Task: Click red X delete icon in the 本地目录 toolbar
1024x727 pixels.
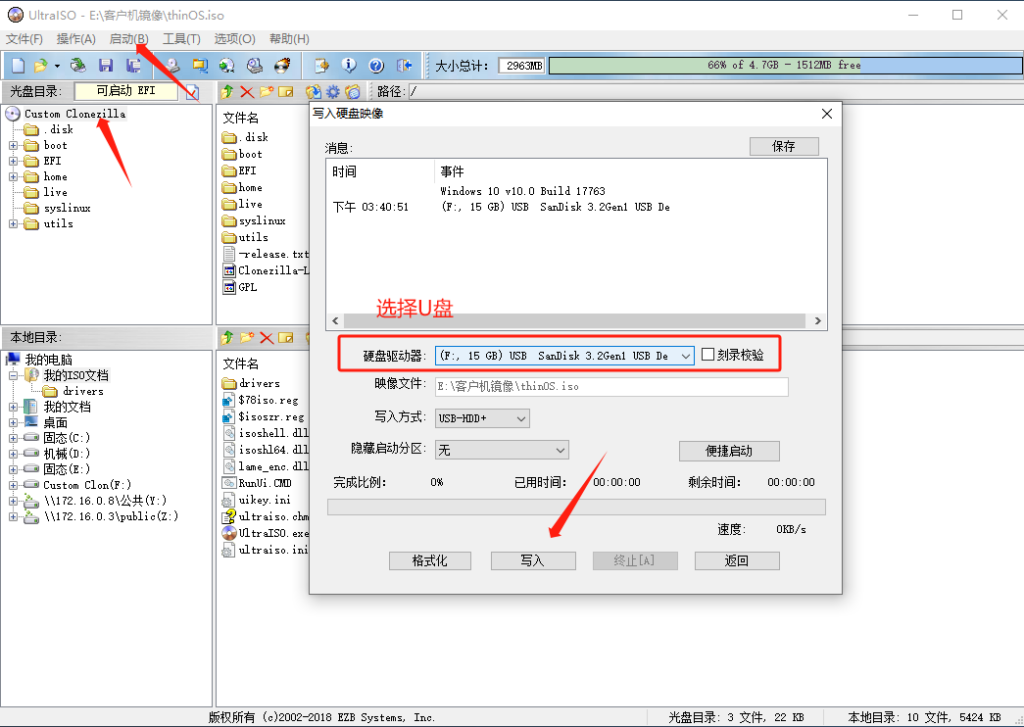Action: tap(266, 337)
